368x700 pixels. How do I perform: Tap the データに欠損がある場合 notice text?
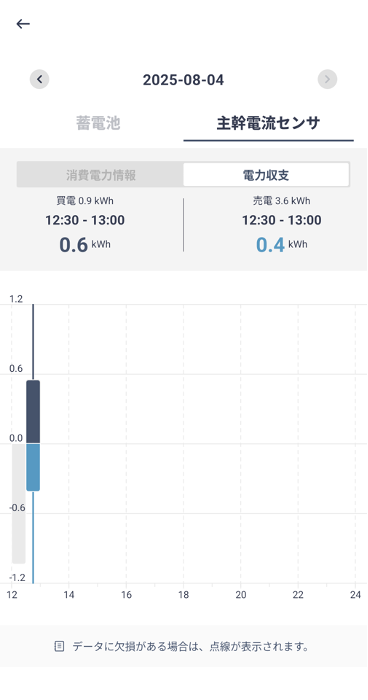coord(191,646)
